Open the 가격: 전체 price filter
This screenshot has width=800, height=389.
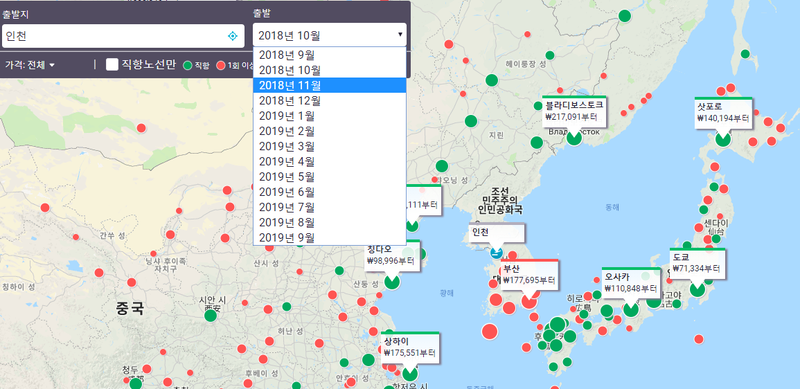[30, 65]
